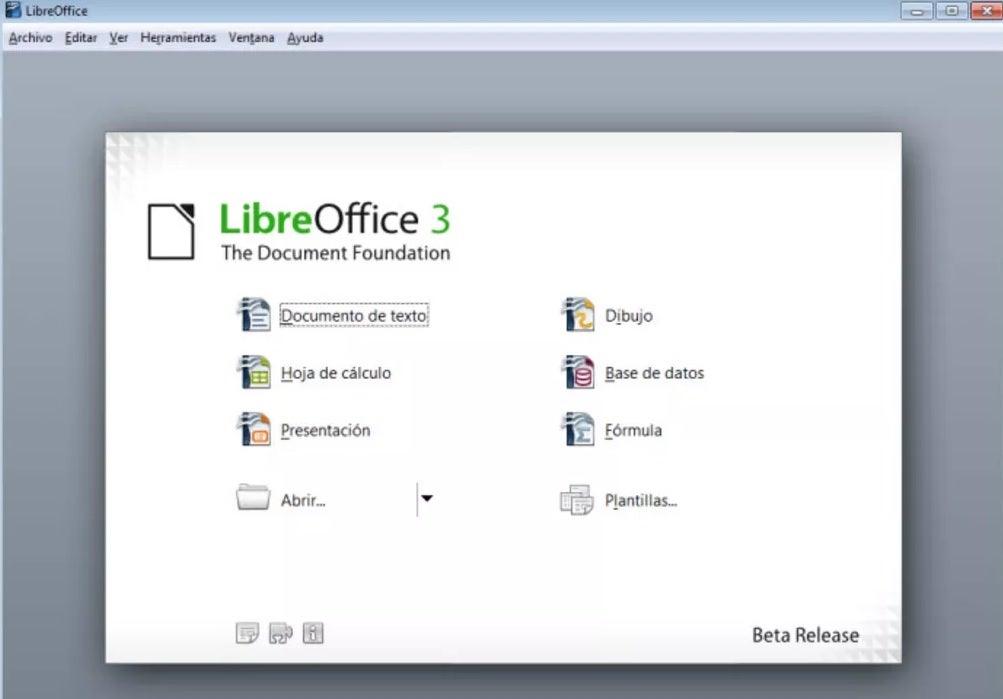Open the Ventana menu
This screenshot has width=1003, height=699.
click(x=251, y=38)
